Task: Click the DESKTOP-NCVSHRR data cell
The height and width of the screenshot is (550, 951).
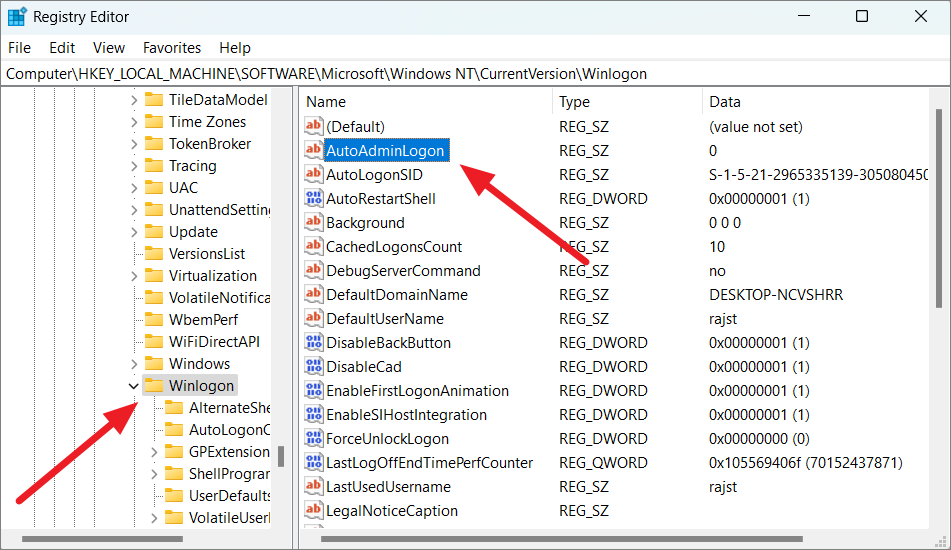Action: point(776,295)
